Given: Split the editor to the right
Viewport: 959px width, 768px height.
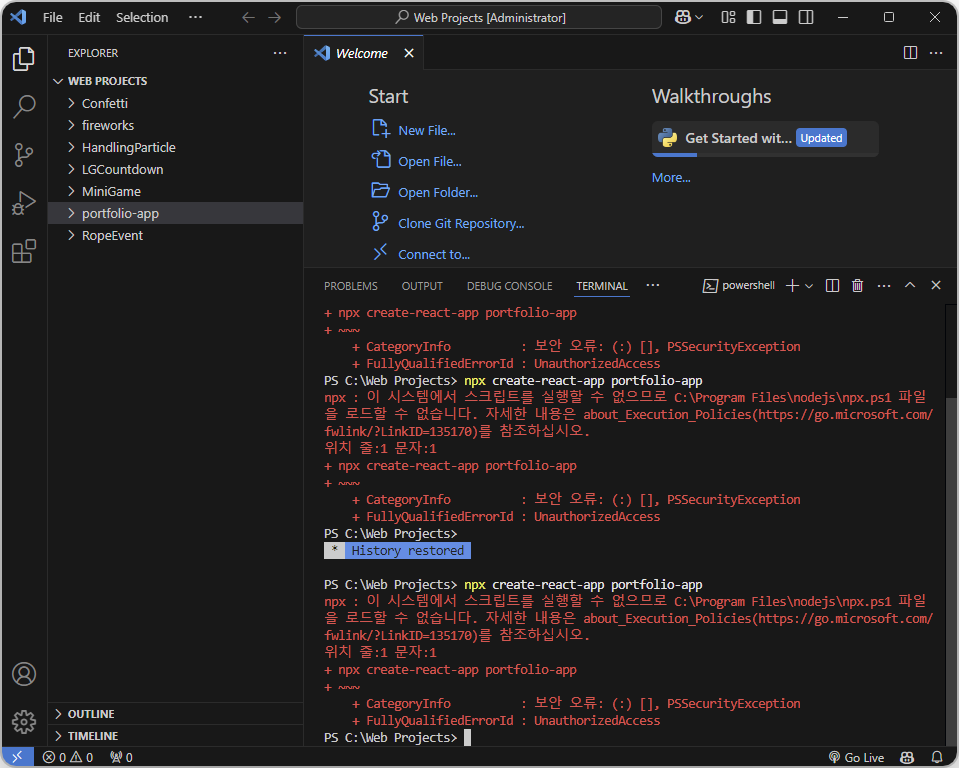Looking at the screenshot, I should 910,53.
